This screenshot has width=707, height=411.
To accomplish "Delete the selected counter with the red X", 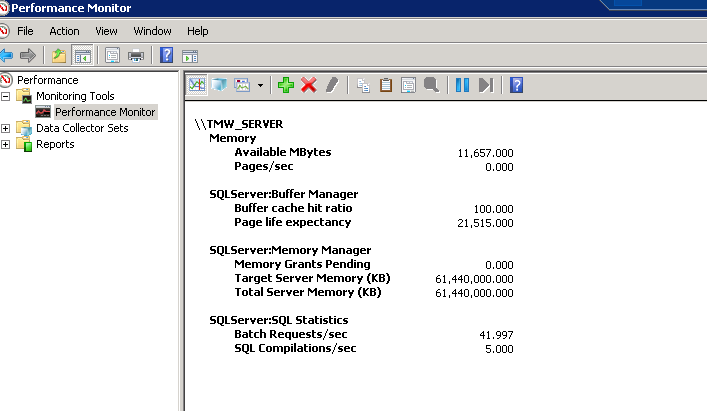I will pos(309,85).
